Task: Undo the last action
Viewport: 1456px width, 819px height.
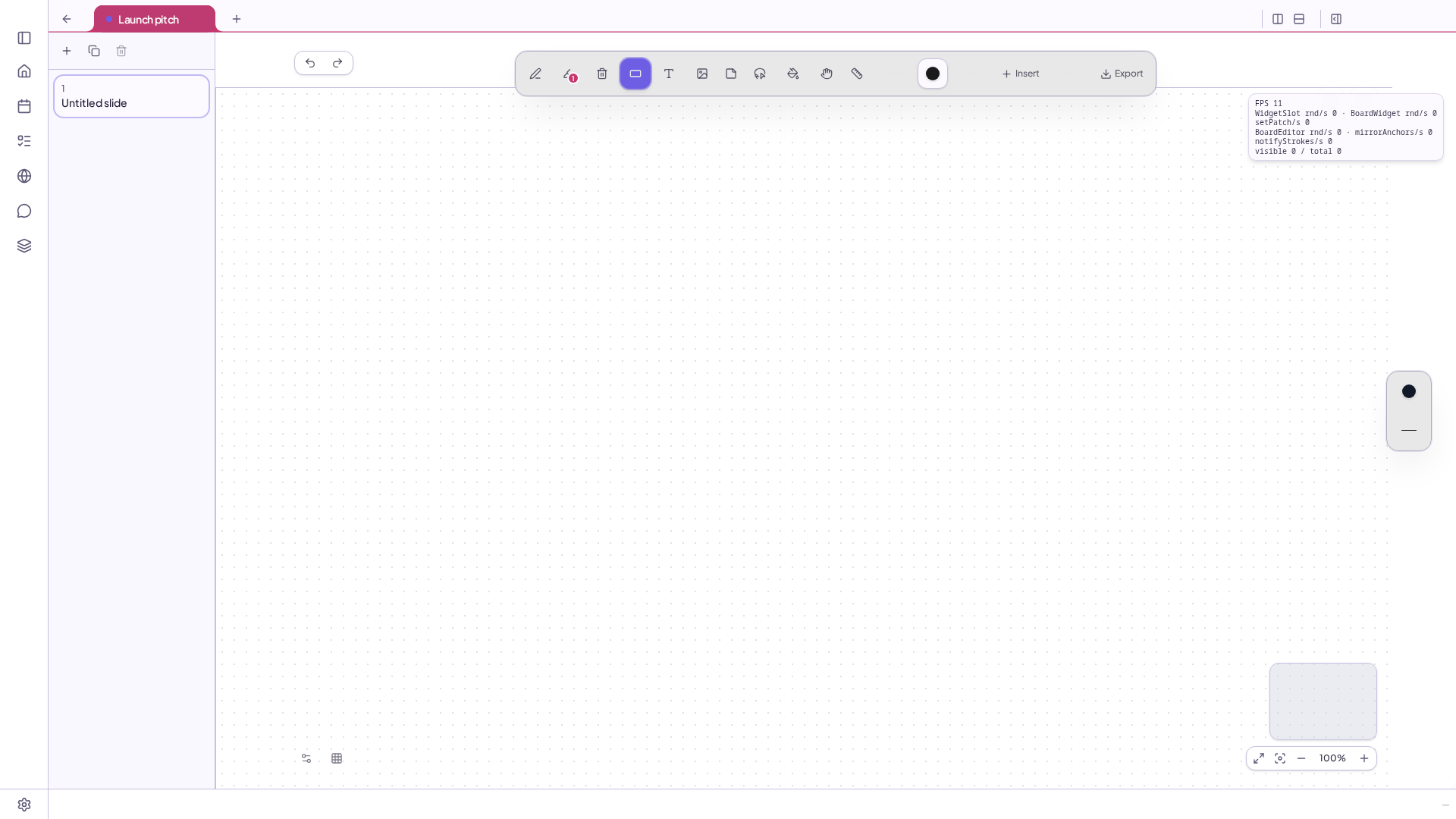Action: click(310, 63)
